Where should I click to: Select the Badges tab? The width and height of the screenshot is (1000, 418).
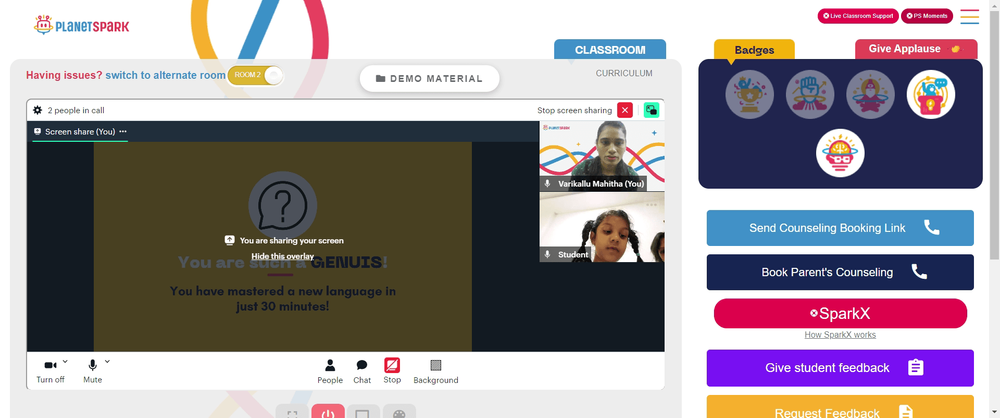754,50
